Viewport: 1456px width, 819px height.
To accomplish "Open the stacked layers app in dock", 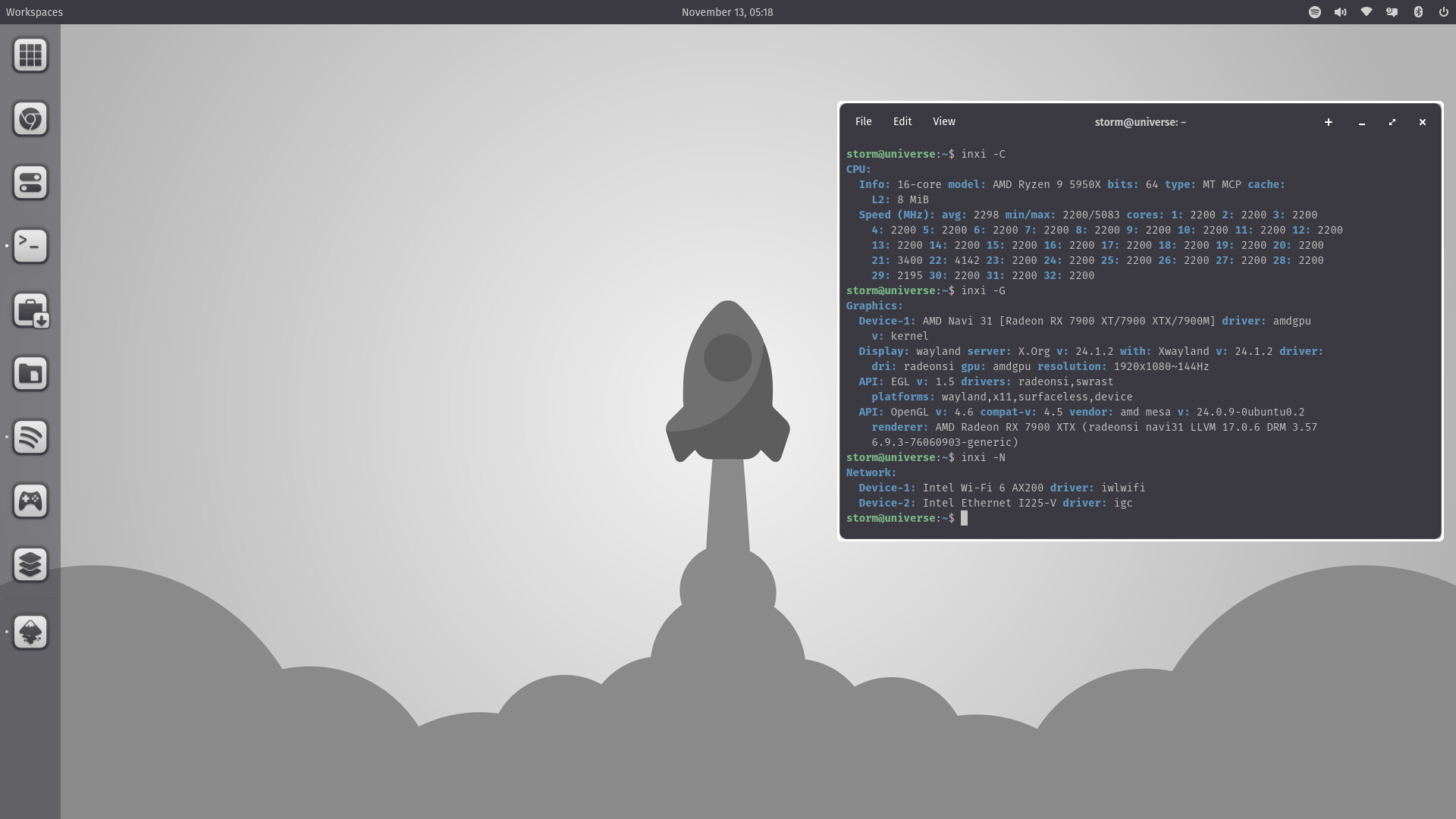I will (x=30, y=564).
